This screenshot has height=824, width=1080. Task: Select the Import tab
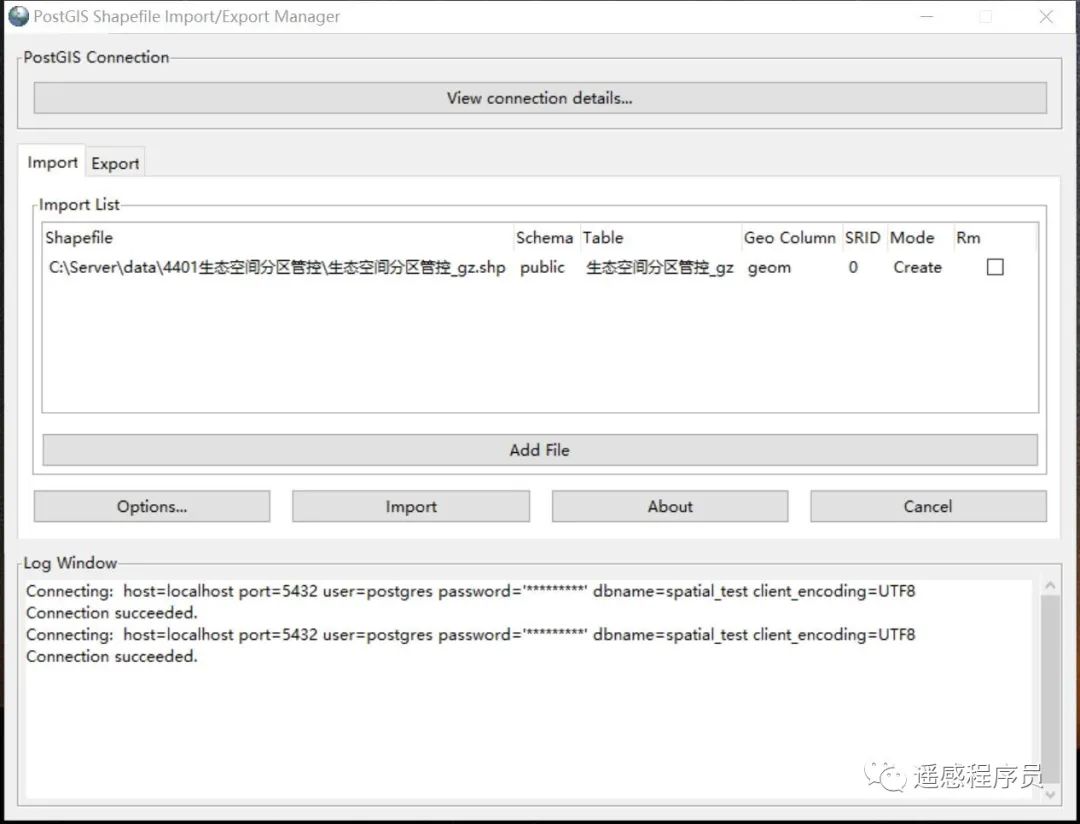[52, 163]
